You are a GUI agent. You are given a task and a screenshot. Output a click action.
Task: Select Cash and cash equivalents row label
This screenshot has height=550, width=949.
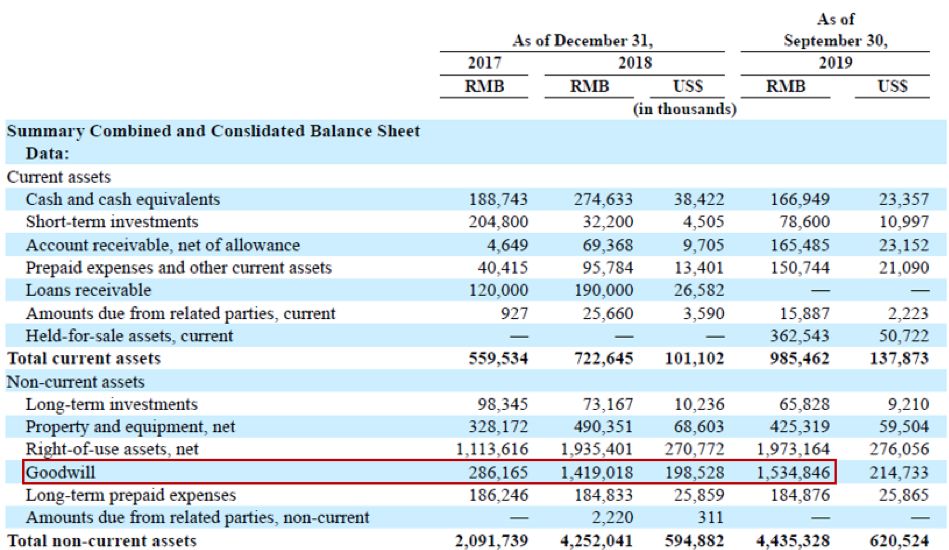123,199
